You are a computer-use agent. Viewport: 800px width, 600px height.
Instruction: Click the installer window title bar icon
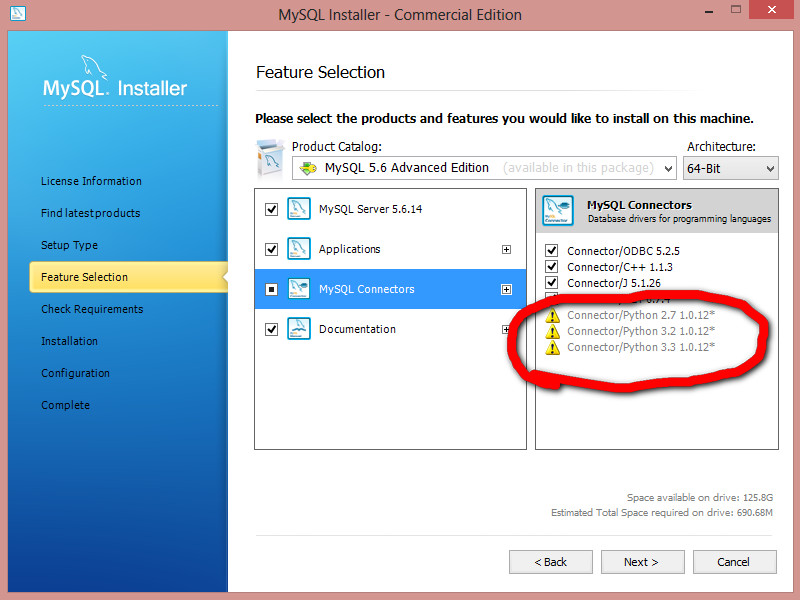18,13
